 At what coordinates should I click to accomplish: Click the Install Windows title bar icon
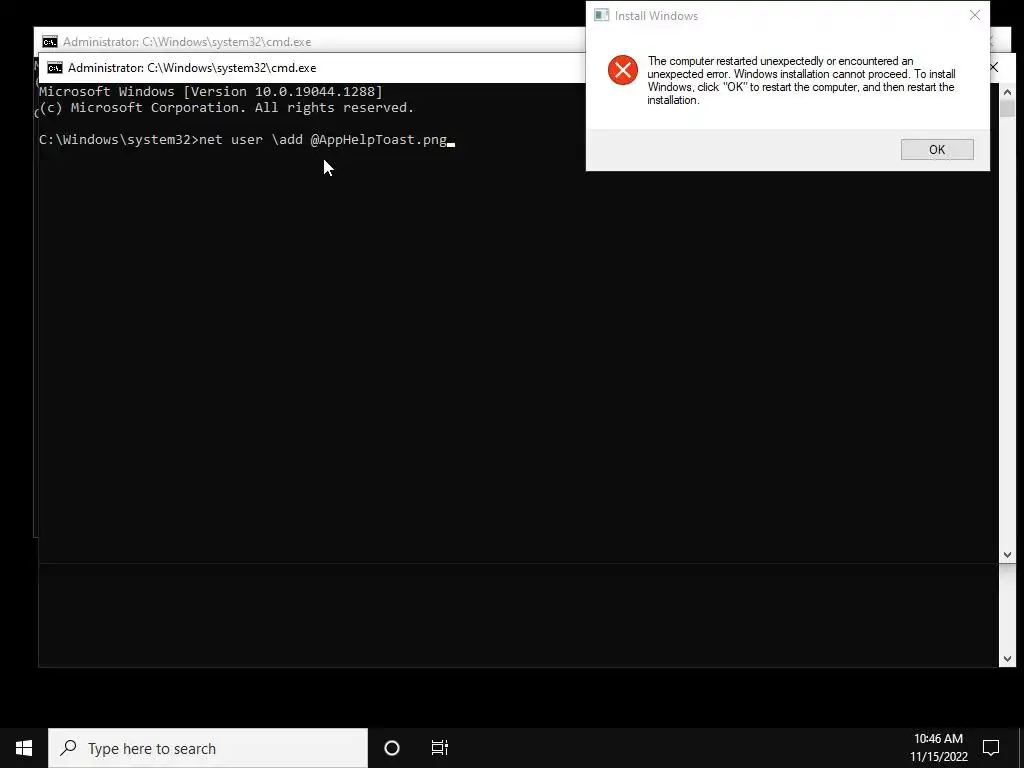coord(601,15)
